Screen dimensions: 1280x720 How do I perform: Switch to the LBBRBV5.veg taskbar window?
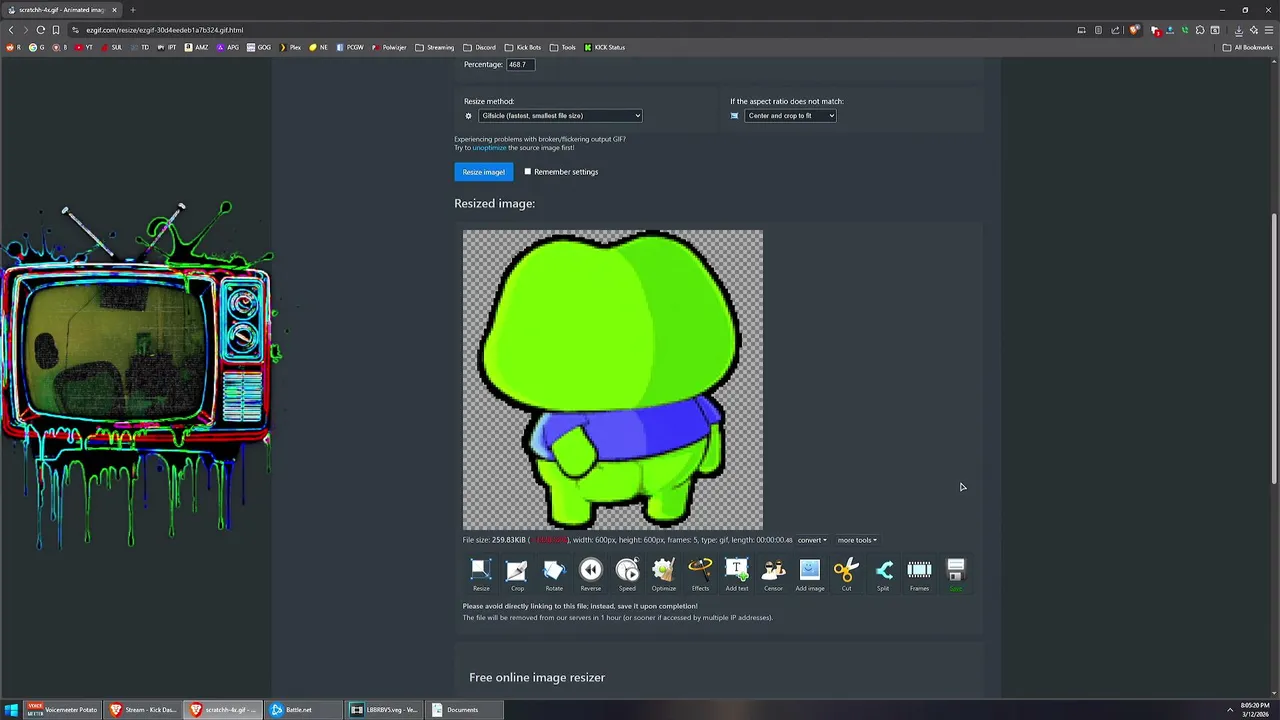click(x=384, y=710)
